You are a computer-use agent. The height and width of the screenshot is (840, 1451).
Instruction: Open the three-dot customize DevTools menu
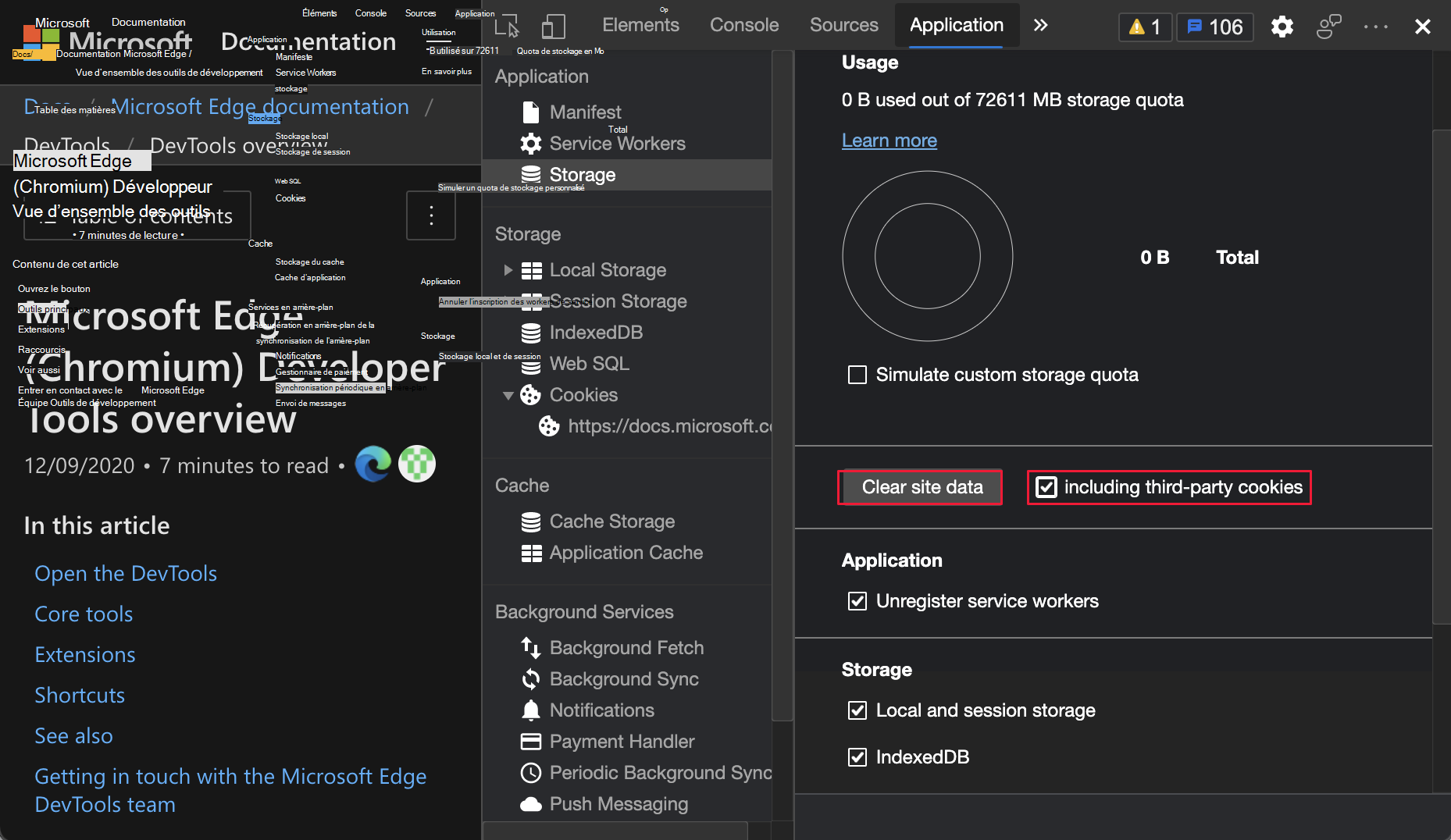click(x=1375, y=27)
